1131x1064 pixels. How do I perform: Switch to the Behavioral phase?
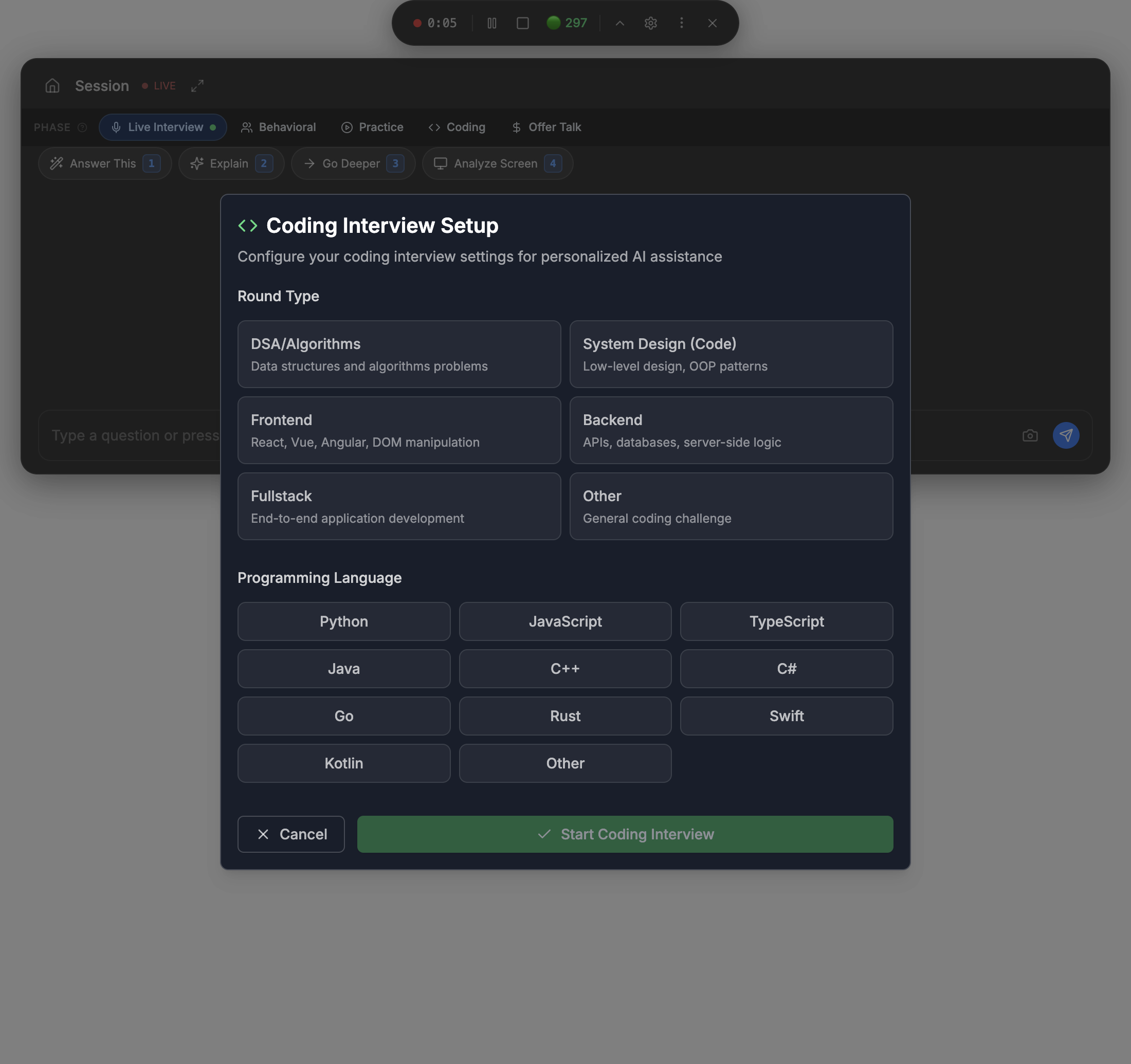278,127
